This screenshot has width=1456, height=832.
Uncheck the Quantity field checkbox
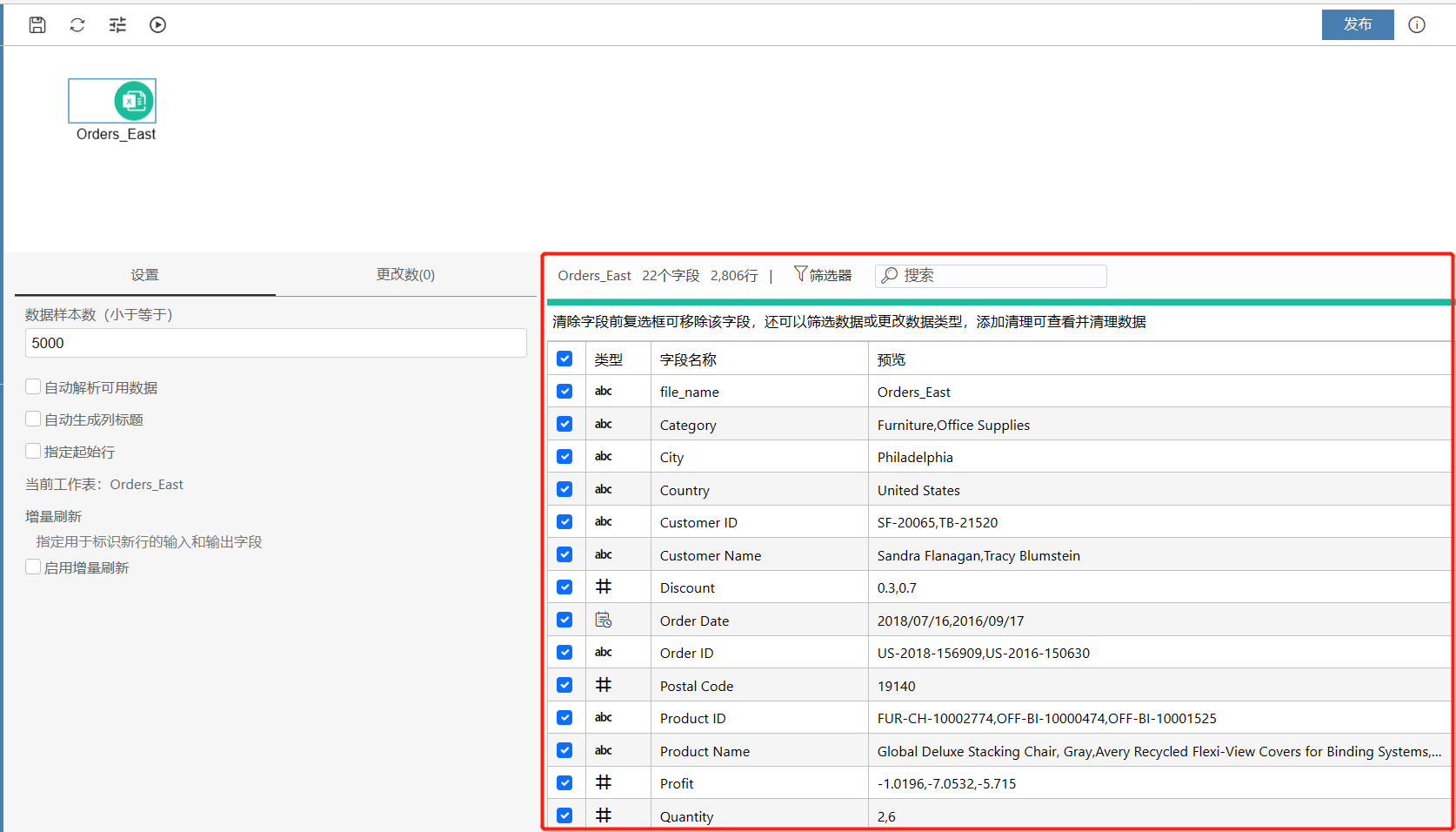point(564,815)
